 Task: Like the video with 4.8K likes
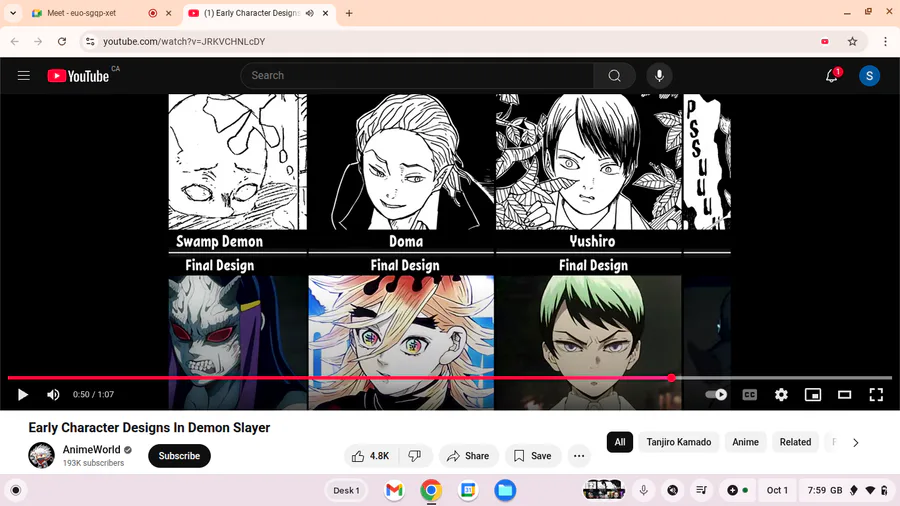pyautogui.click(x=371, y=456)
